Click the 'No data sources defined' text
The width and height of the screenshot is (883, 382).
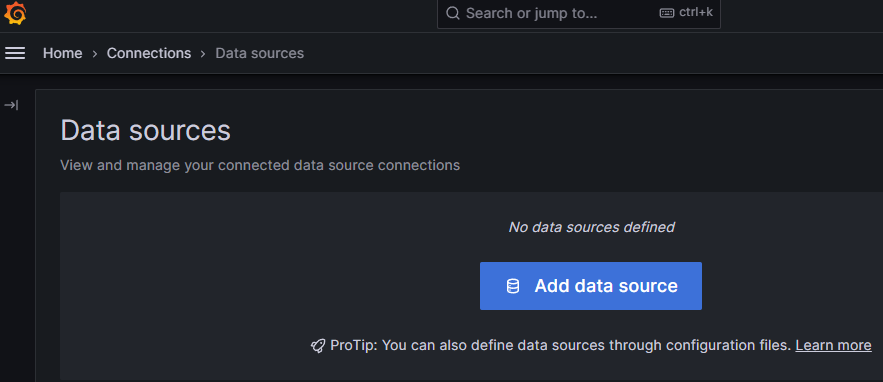point(591,227)
